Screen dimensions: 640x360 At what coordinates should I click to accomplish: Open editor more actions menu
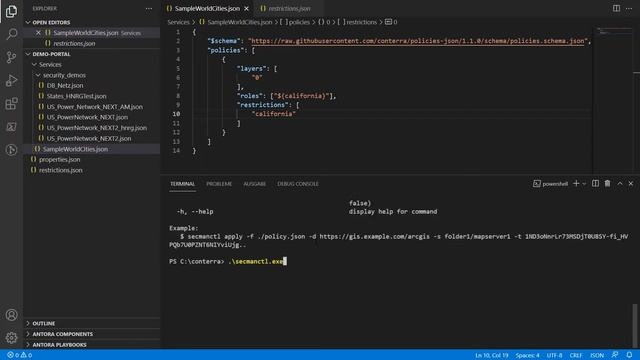629,8
